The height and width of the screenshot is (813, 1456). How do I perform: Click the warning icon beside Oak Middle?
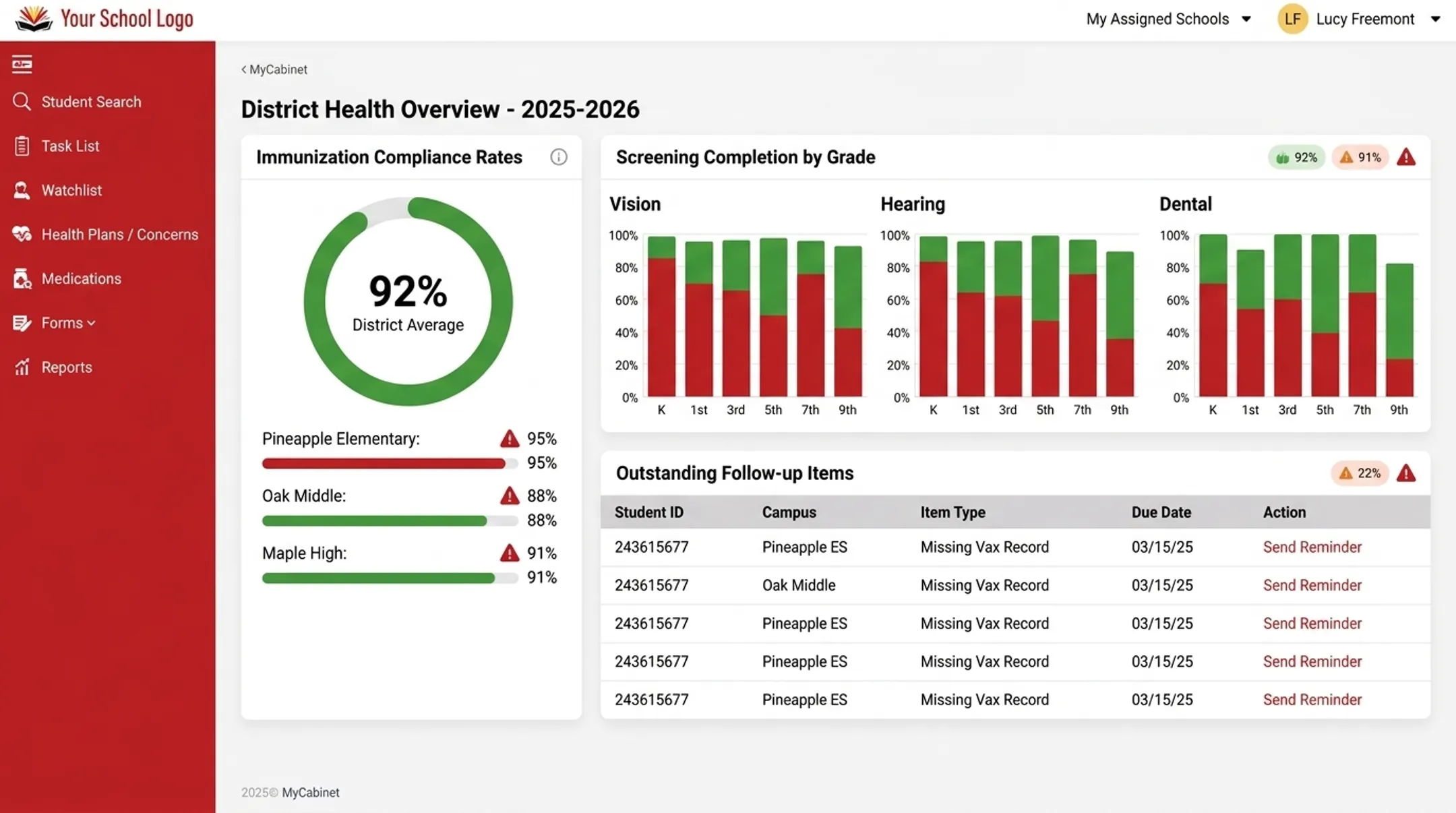click(510, 496)
